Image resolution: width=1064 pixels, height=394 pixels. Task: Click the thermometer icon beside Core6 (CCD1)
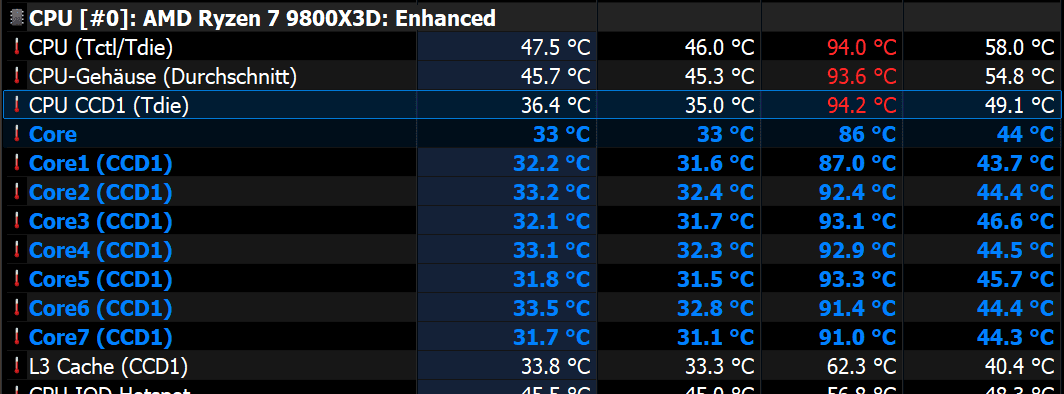(x=16, y=309)
